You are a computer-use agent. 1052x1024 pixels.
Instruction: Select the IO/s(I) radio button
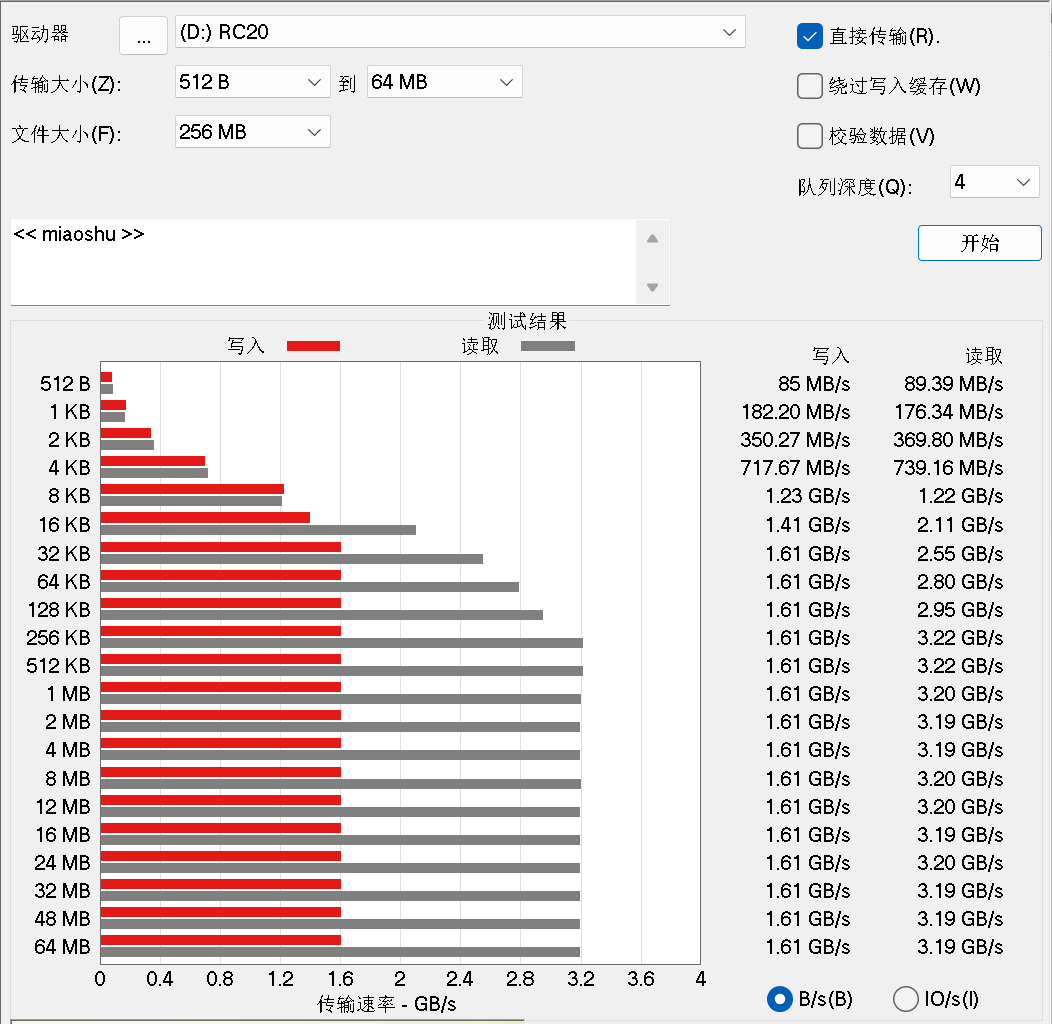(906, 999)
